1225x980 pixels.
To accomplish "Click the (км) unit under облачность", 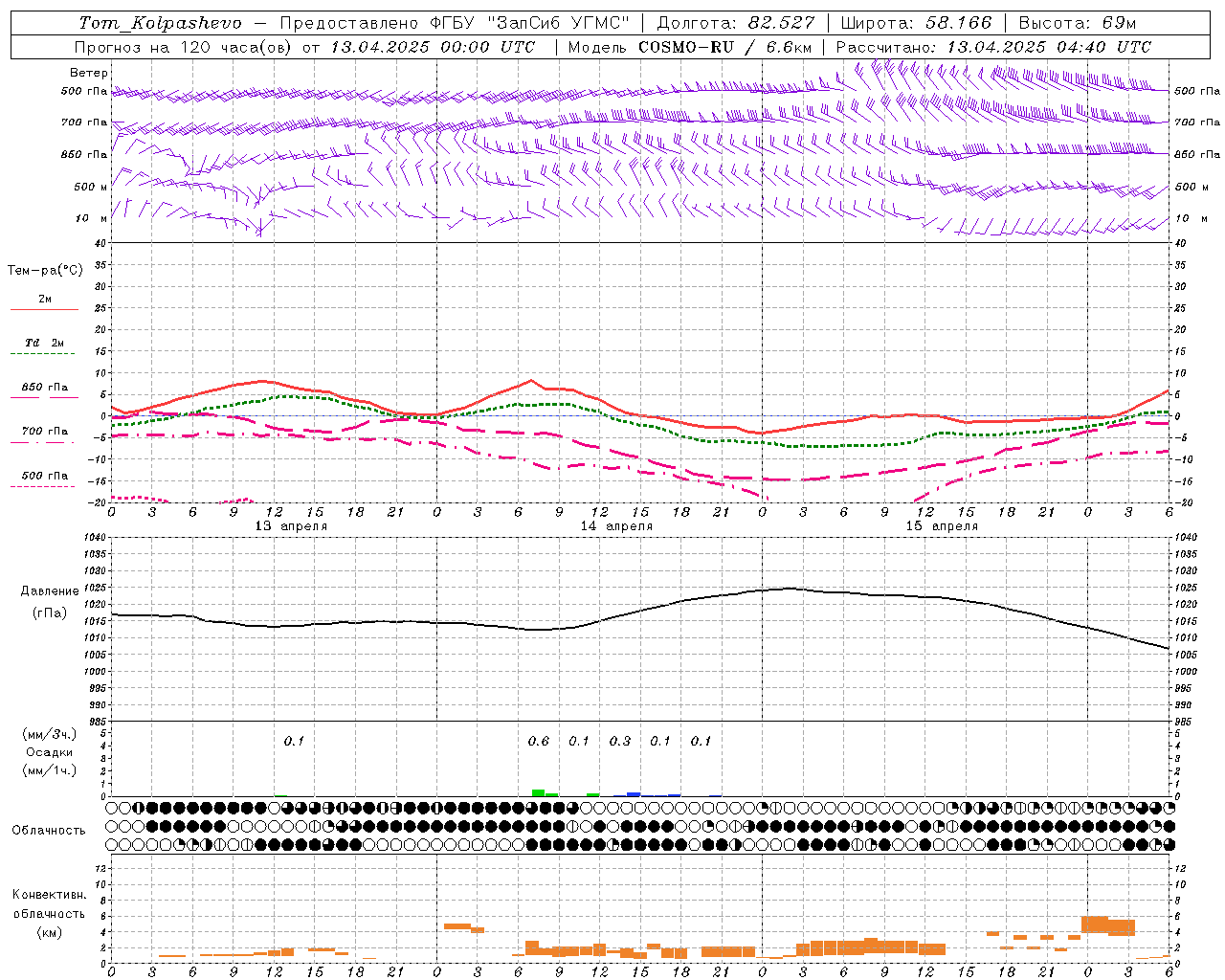I will 49,932.
